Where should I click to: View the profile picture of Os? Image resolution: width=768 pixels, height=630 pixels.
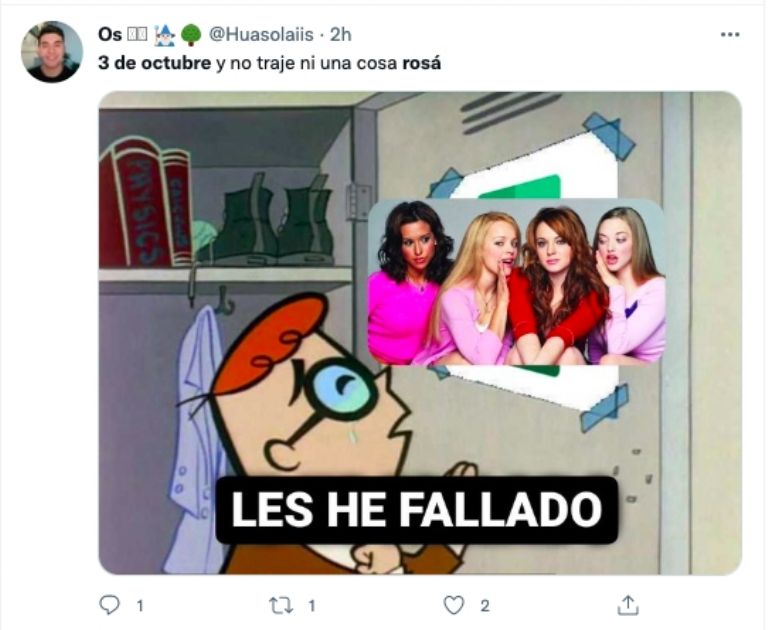click(x=52, y=52)
